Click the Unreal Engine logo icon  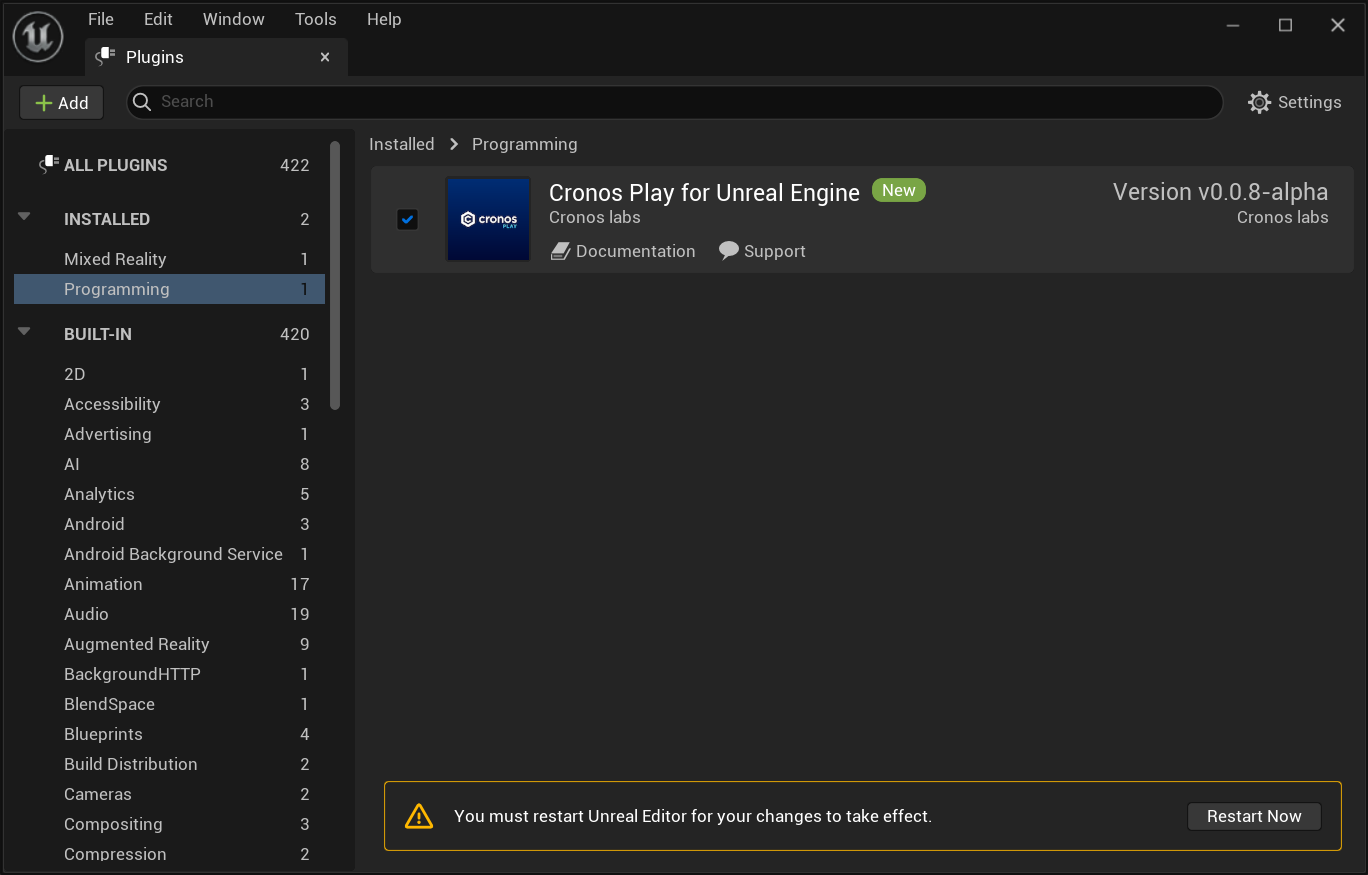(38, 38)
